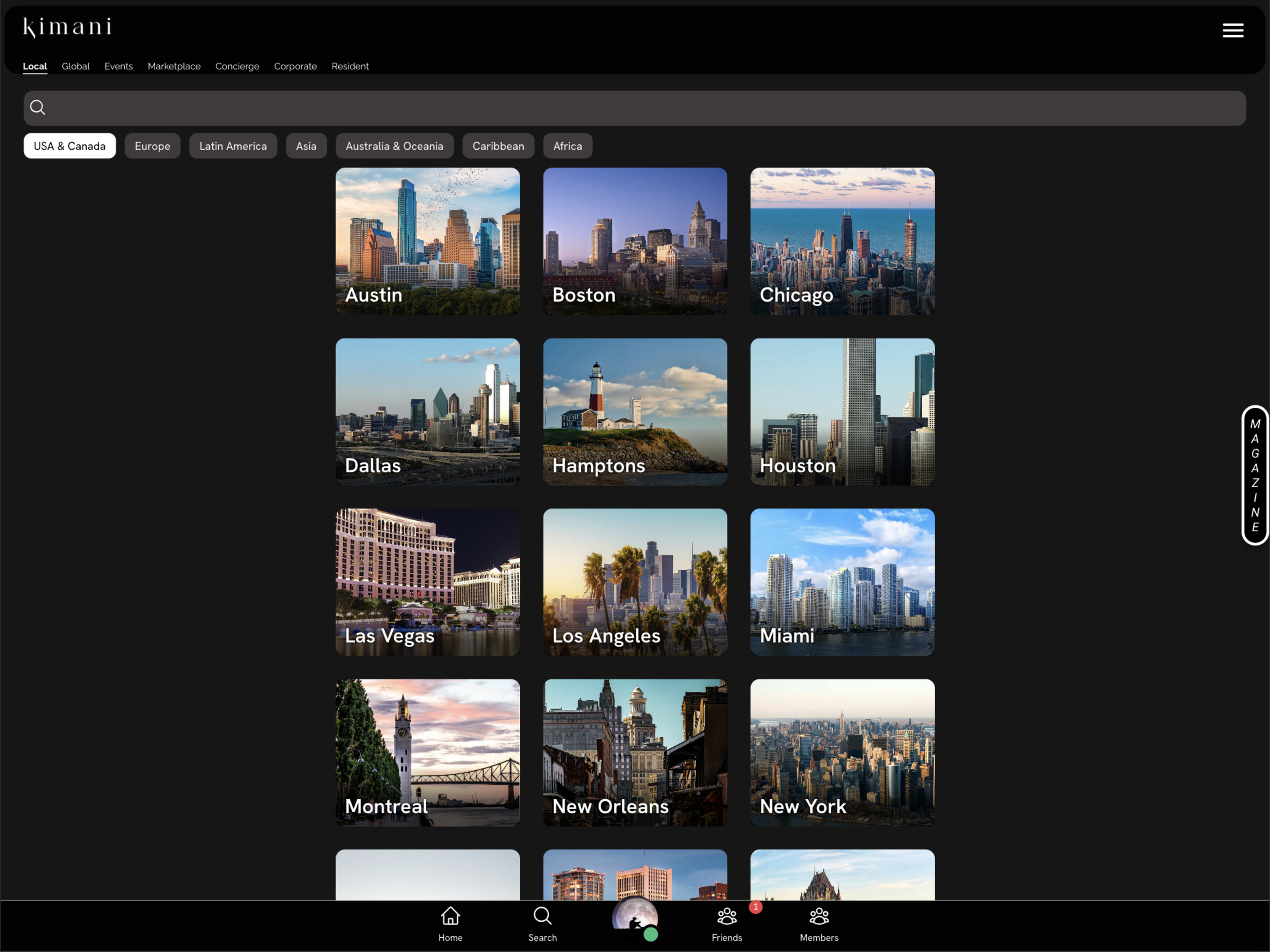Open the Miami city card

[x=842, y=582]
